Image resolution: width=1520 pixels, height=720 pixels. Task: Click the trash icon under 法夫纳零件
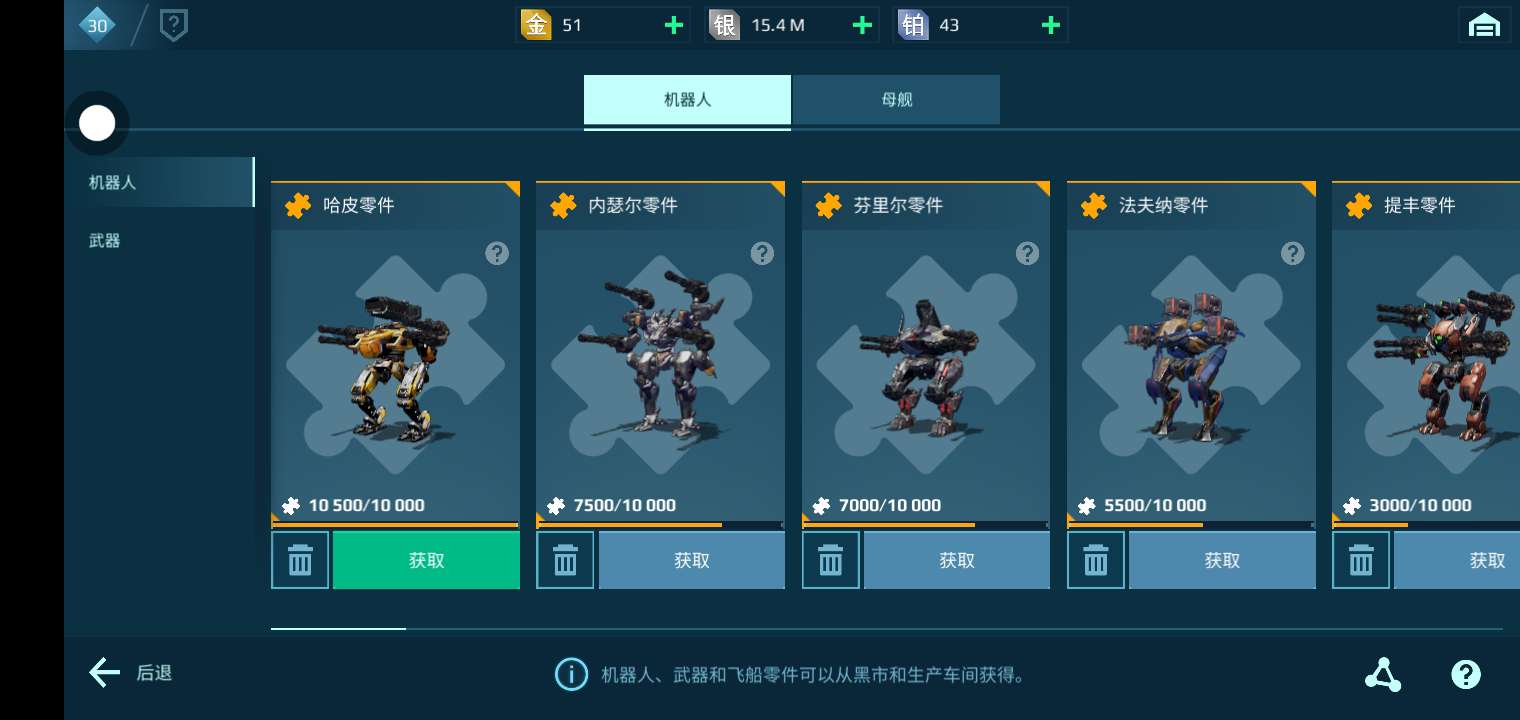coord(1096,560)
